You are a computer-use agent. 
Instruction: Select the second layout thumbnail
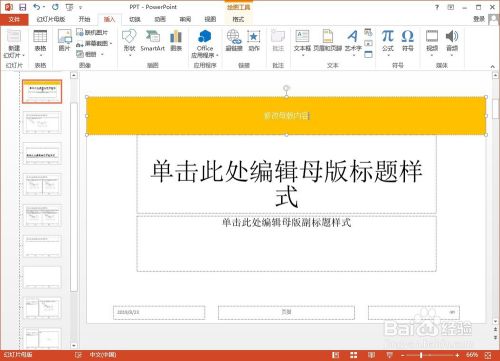[42, 122]
